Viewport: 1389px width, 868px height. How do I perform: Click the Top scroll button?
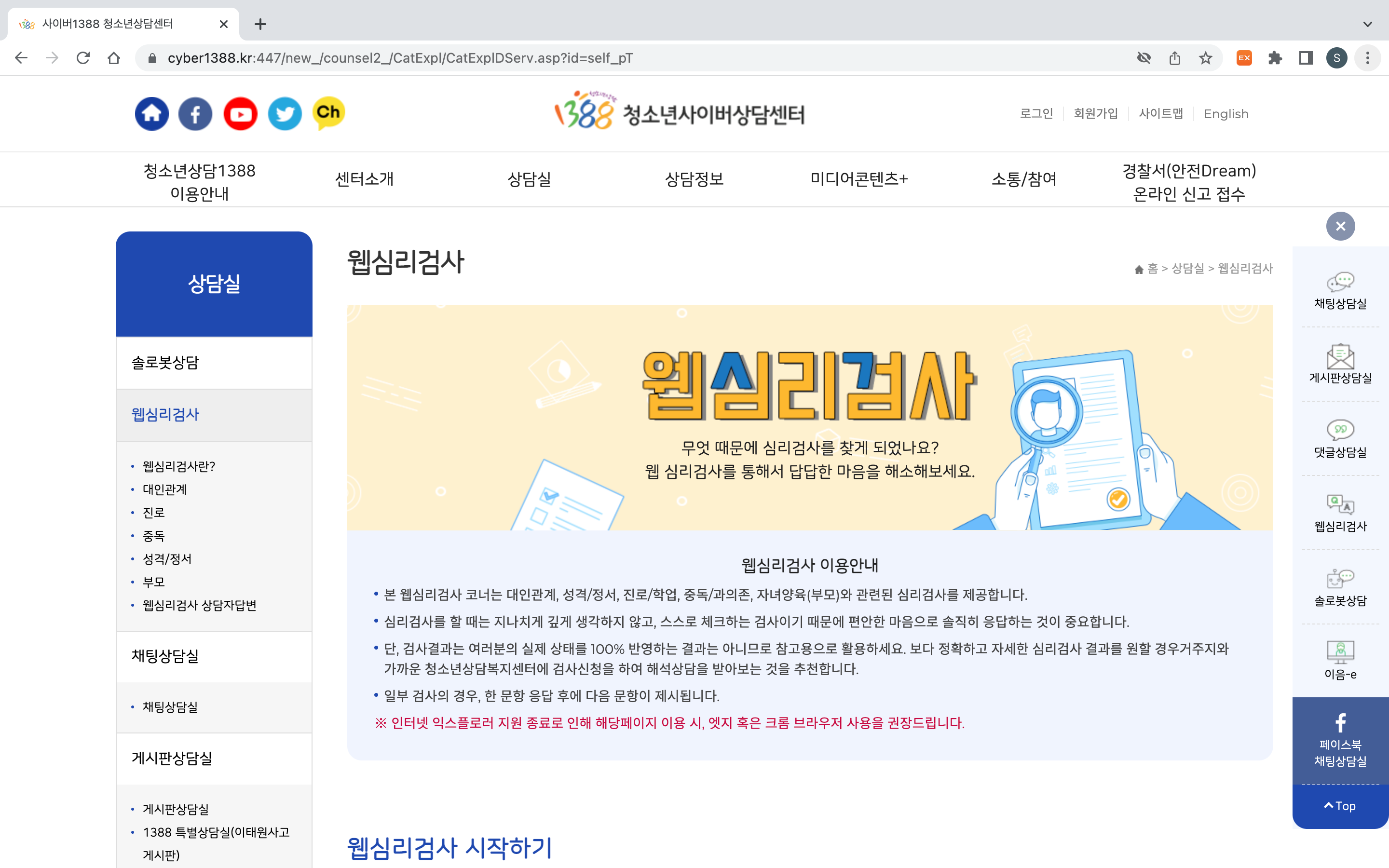(x=1340, y=806)
